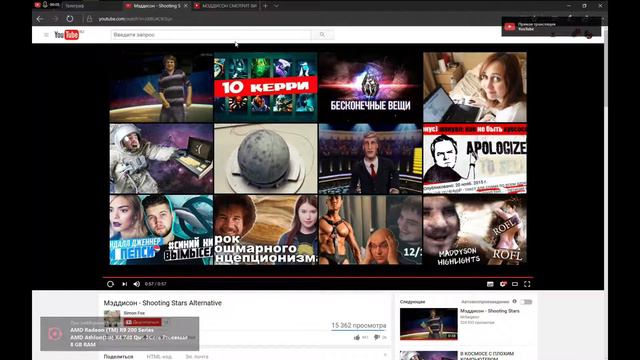
Task: Open 'MADDYSON HIGHLIGHTS ROFL' thumbnail
Action: point(475,230)
